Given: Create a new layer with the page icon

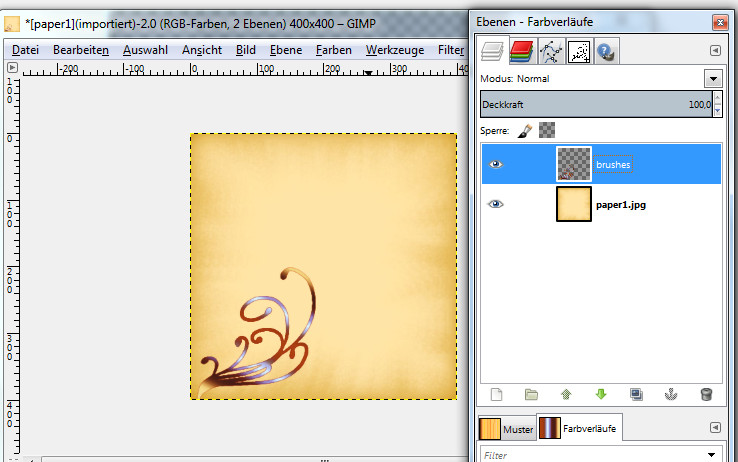Looking at the screenshot, I should pos(497,394).
